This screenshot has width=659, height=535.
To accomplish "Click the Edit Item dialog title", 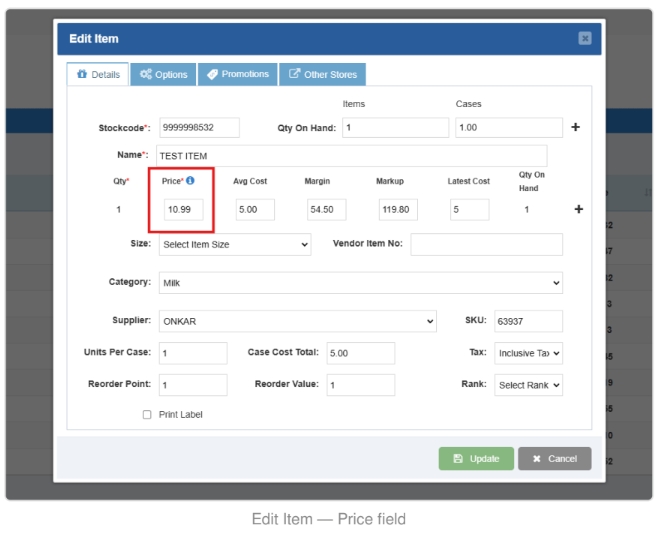I will (94, 39).
